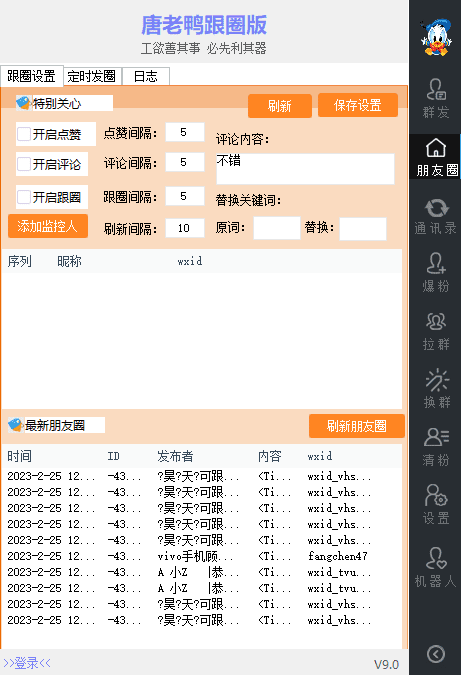Open the 清粉 clean-fans sidebar icon
Viewport: 461px width, 675px height.
tap(436, 447)
